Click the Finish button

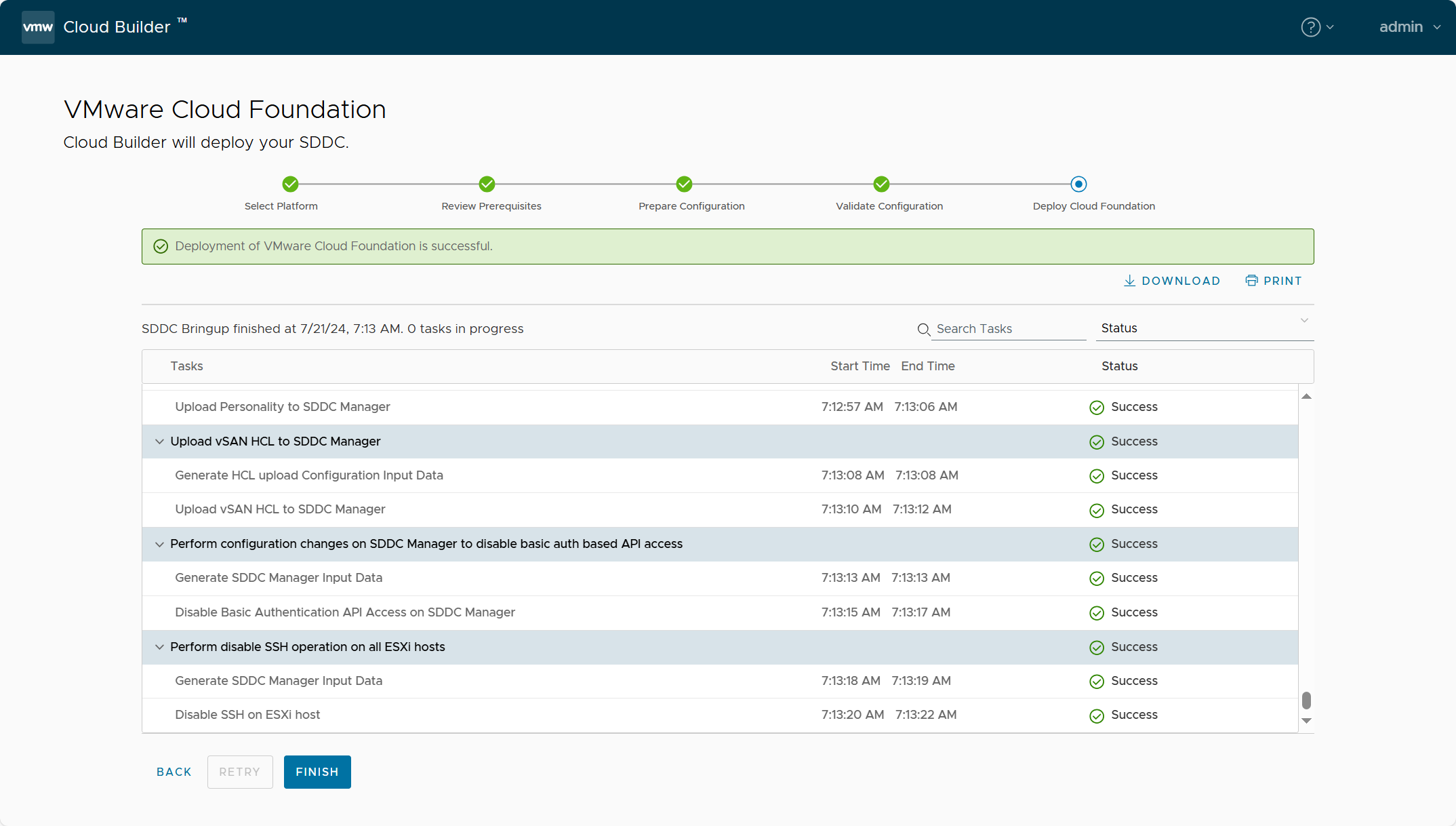tap(317, 772)
